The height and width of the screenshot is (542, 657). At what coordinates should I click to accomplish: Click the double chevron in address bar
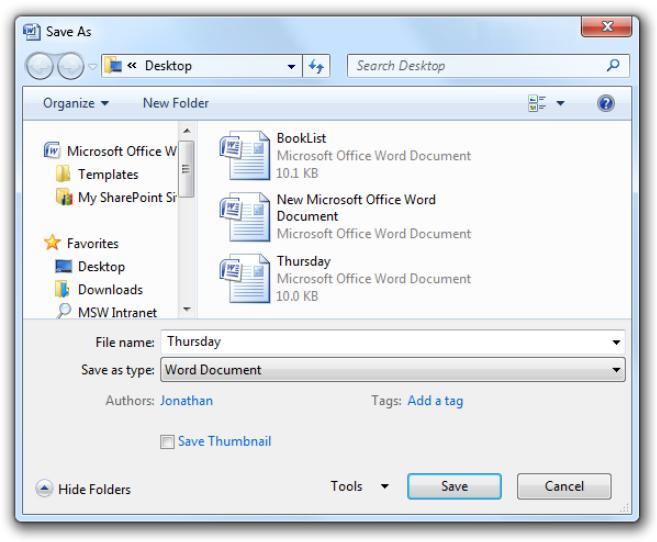(132, 65)
